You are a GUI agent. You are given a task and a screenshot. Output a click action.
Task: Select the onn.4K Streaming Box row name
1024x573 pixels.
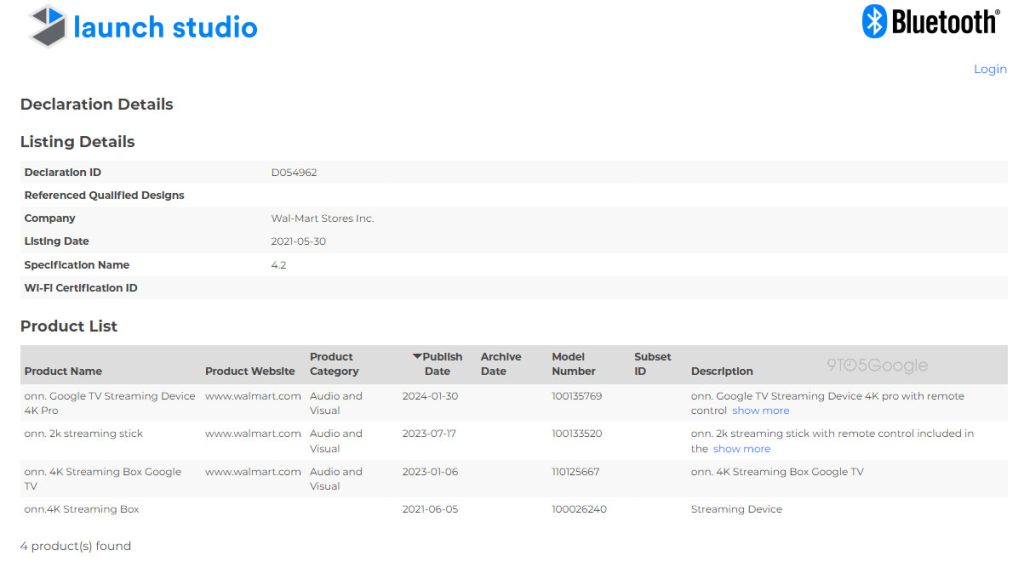[82, 509]
